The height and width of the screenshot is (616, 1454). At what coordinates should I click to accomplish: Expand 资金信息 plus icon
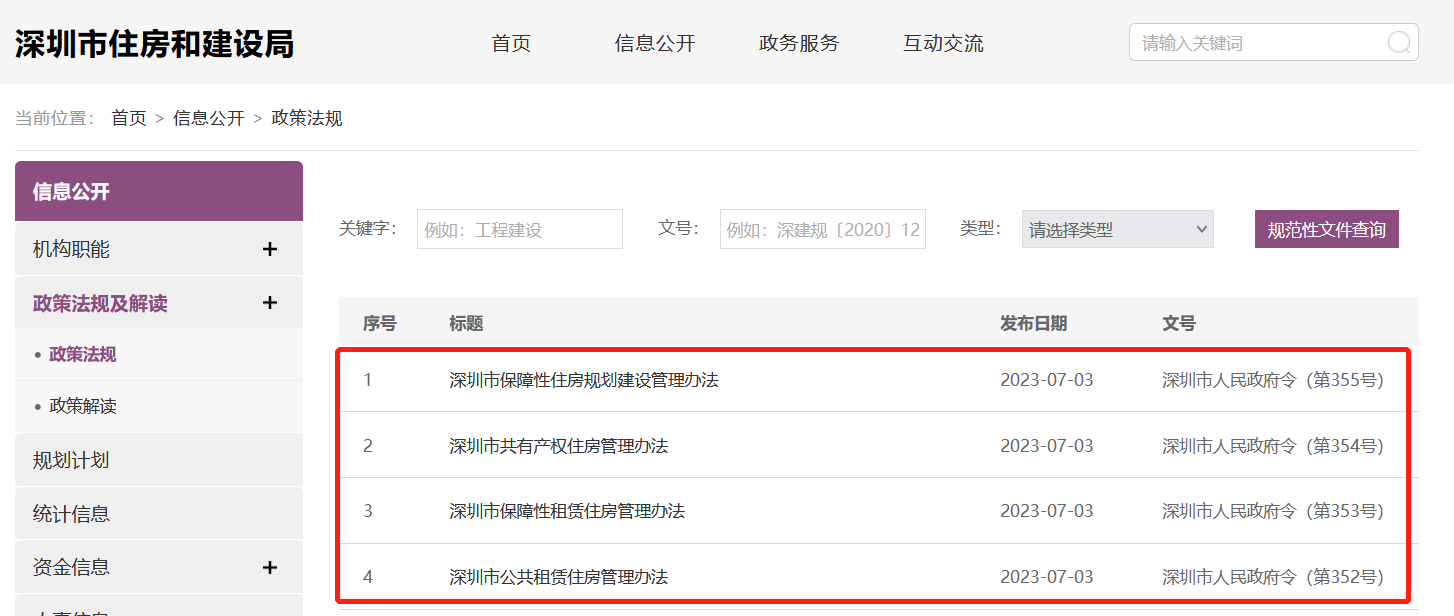(269, 567)
